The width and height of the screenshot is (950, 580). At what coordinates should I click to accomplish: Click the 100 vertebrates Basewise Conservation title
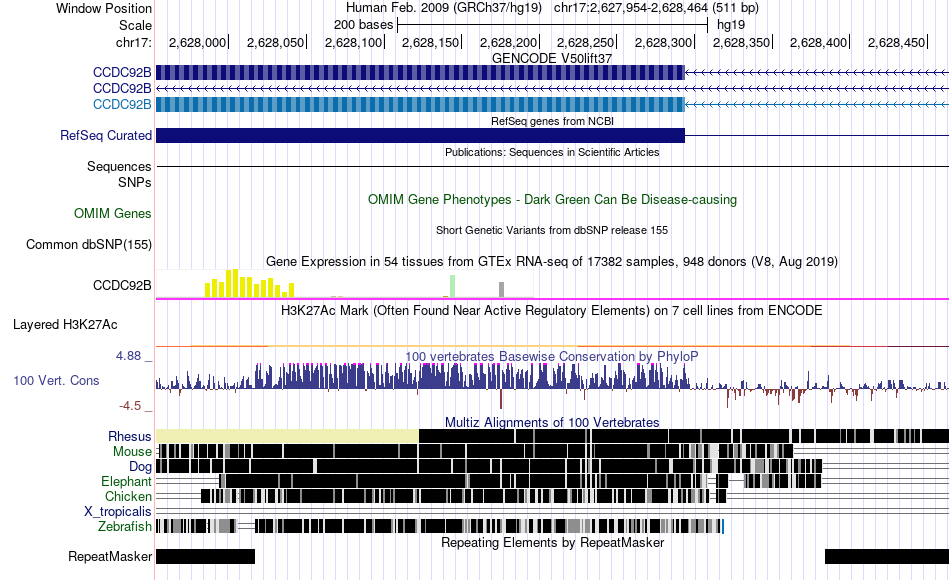551,356
